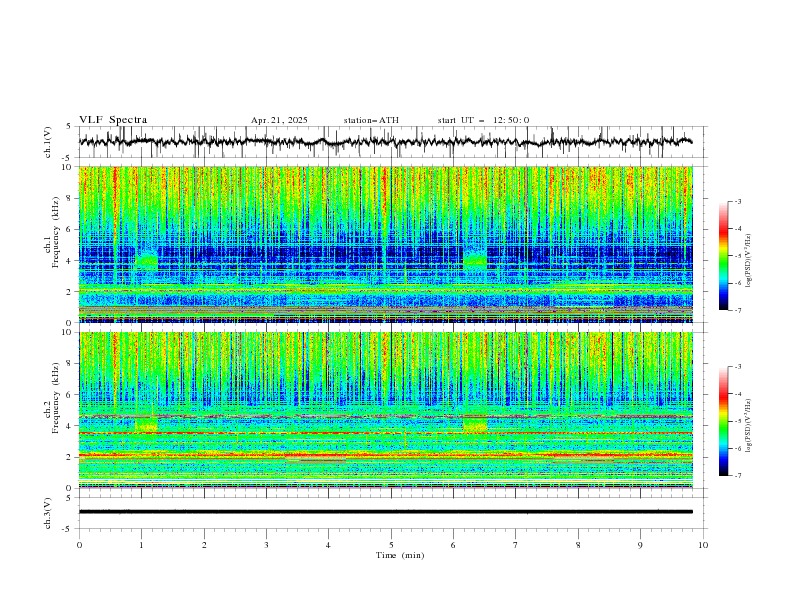Click the "-3" tick on ch.1 color bar
This screenshot has width=792, height=612.
point(738,201)
